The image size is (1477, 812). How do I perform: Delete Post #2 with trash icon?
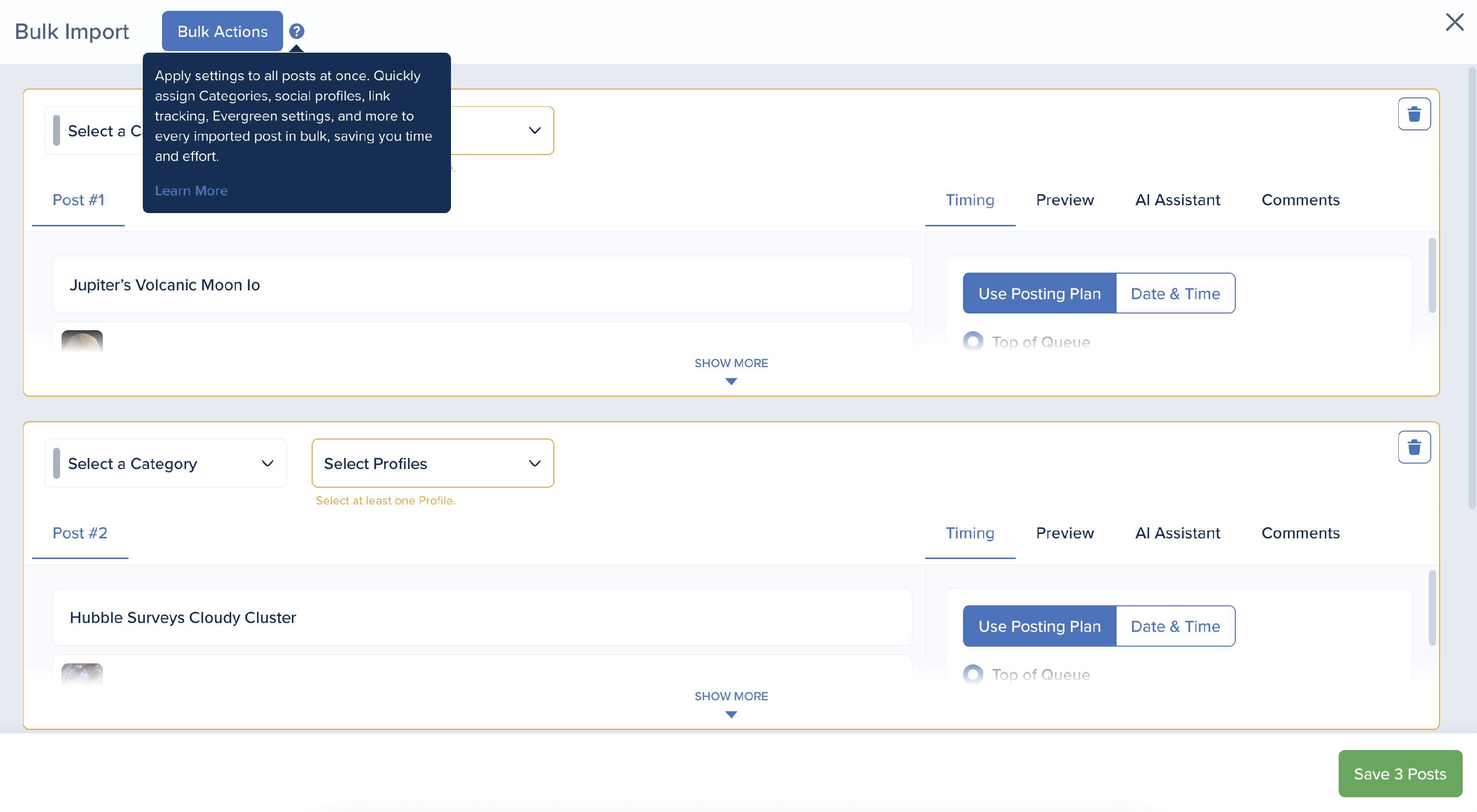coord(1413,447)
